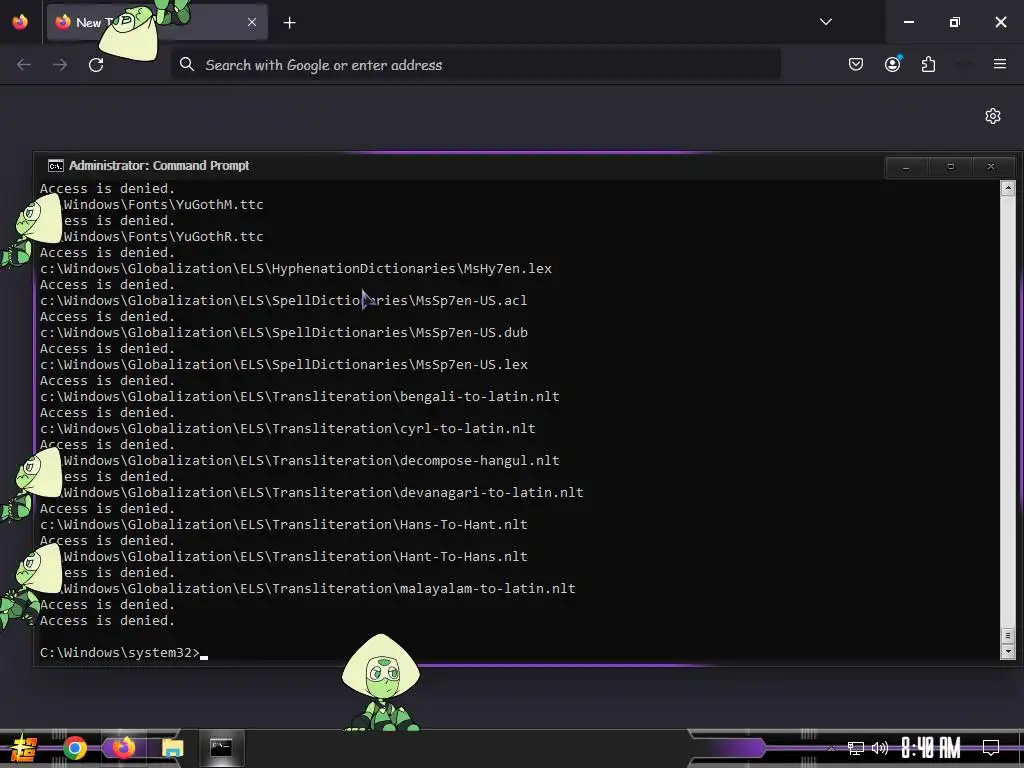1024x768 pixels.
Task: Open File Explorer from the taskbar
Action: coord(172,748)
